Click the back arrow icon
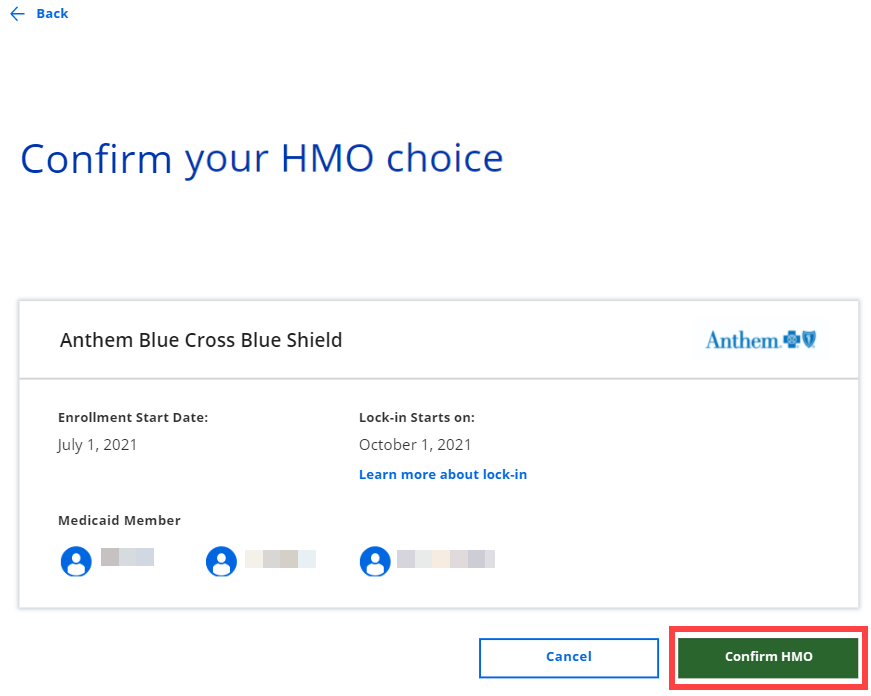This screenshot has height=696, width=871. pos(17,14)
